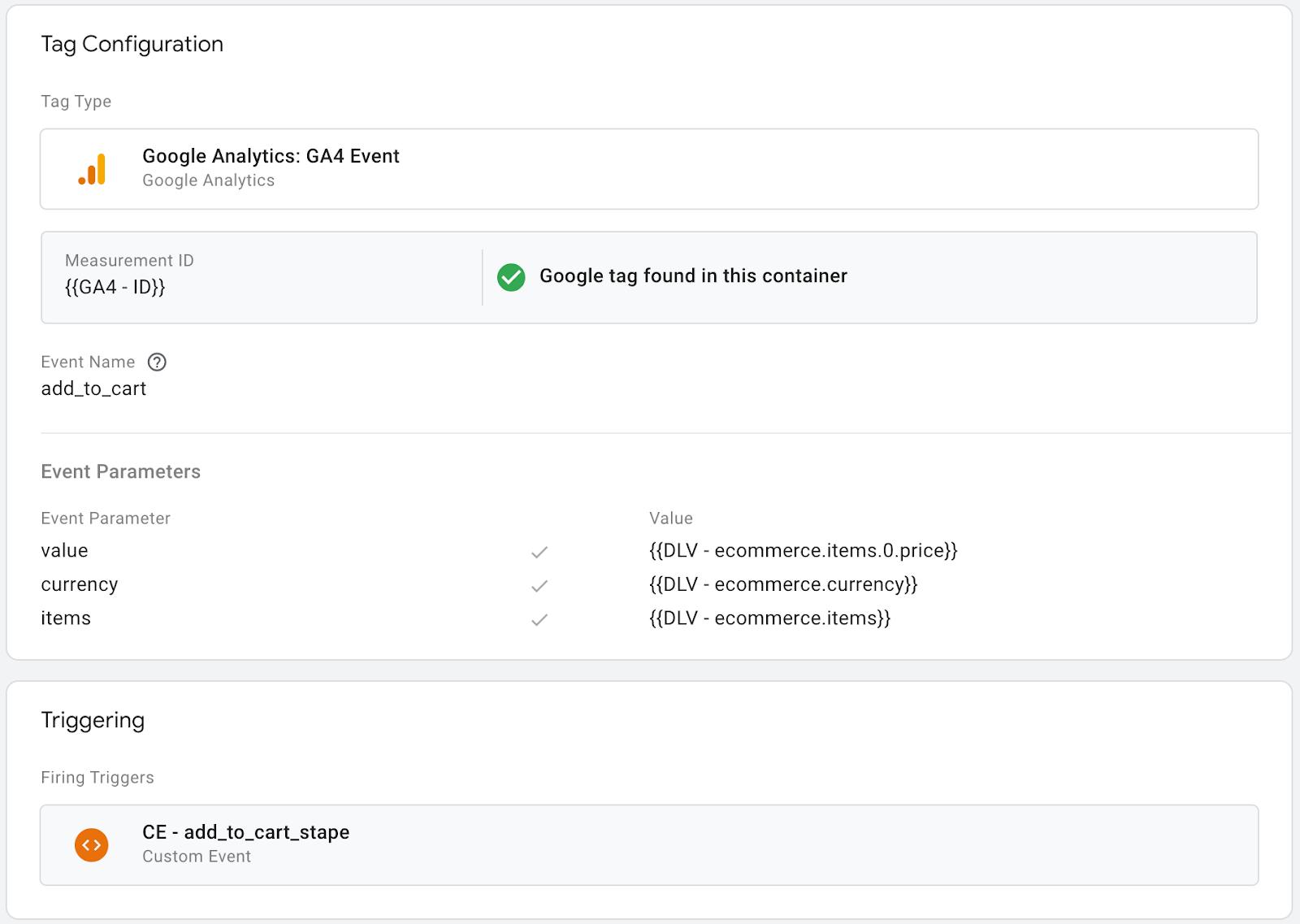Click the Google tag found in this container text
1300x924 pixels.
click(694, 276)
